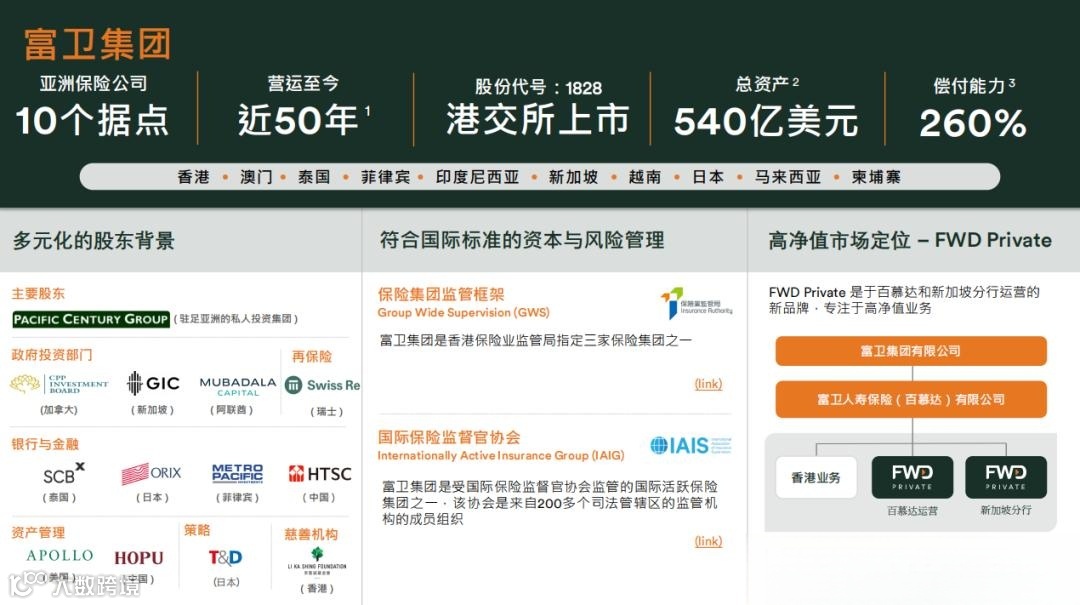Click 越南 in the locations bar
This screenshot has width=1080, height=605.
[x=645, y=177]
